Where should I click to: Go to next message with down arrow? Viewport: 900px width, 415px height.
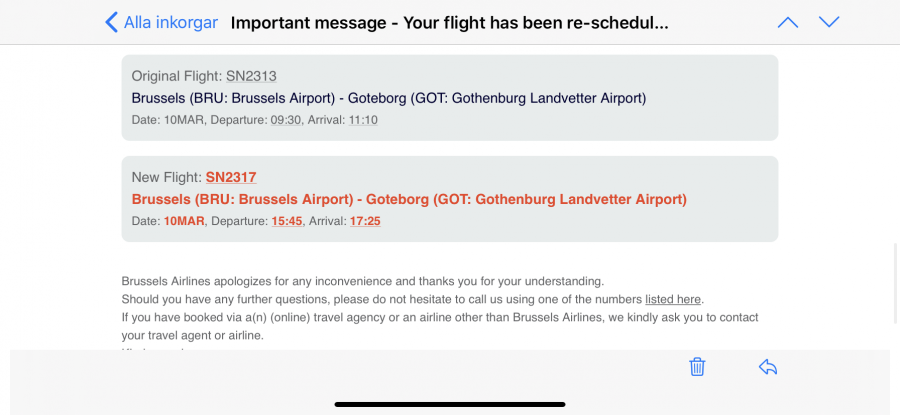(x=829, y=22)
